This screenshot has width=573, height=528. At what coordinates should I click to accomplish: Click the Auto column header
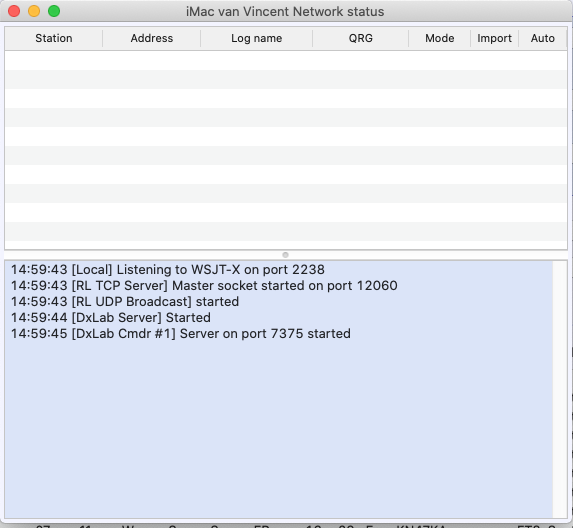point(543,38)
